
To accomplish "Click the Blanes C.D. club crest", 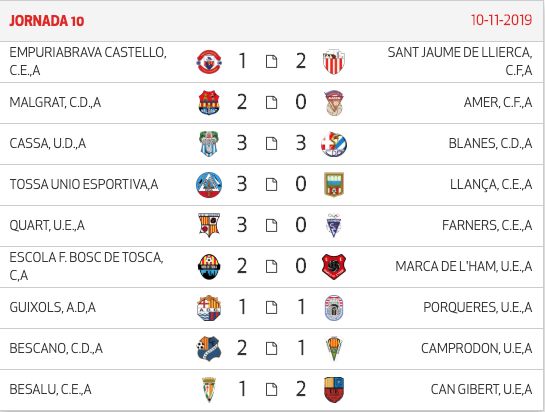I will (334, 144).
